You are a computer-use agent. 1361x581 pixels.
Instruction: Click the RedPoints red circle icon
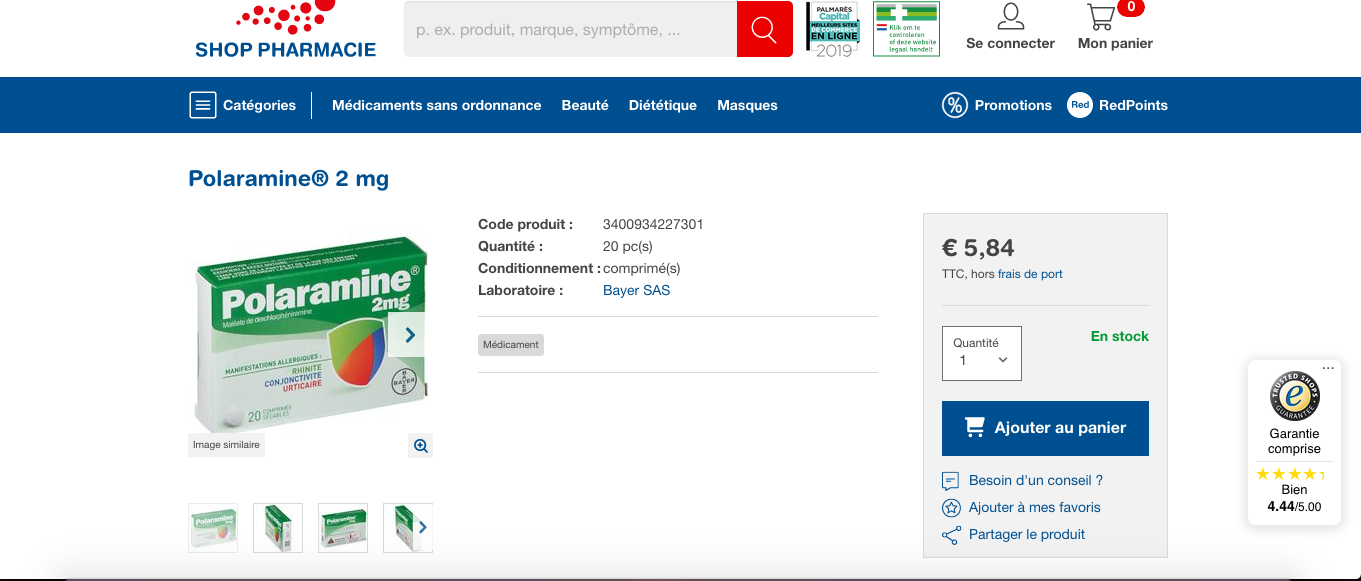point(1080,105)
